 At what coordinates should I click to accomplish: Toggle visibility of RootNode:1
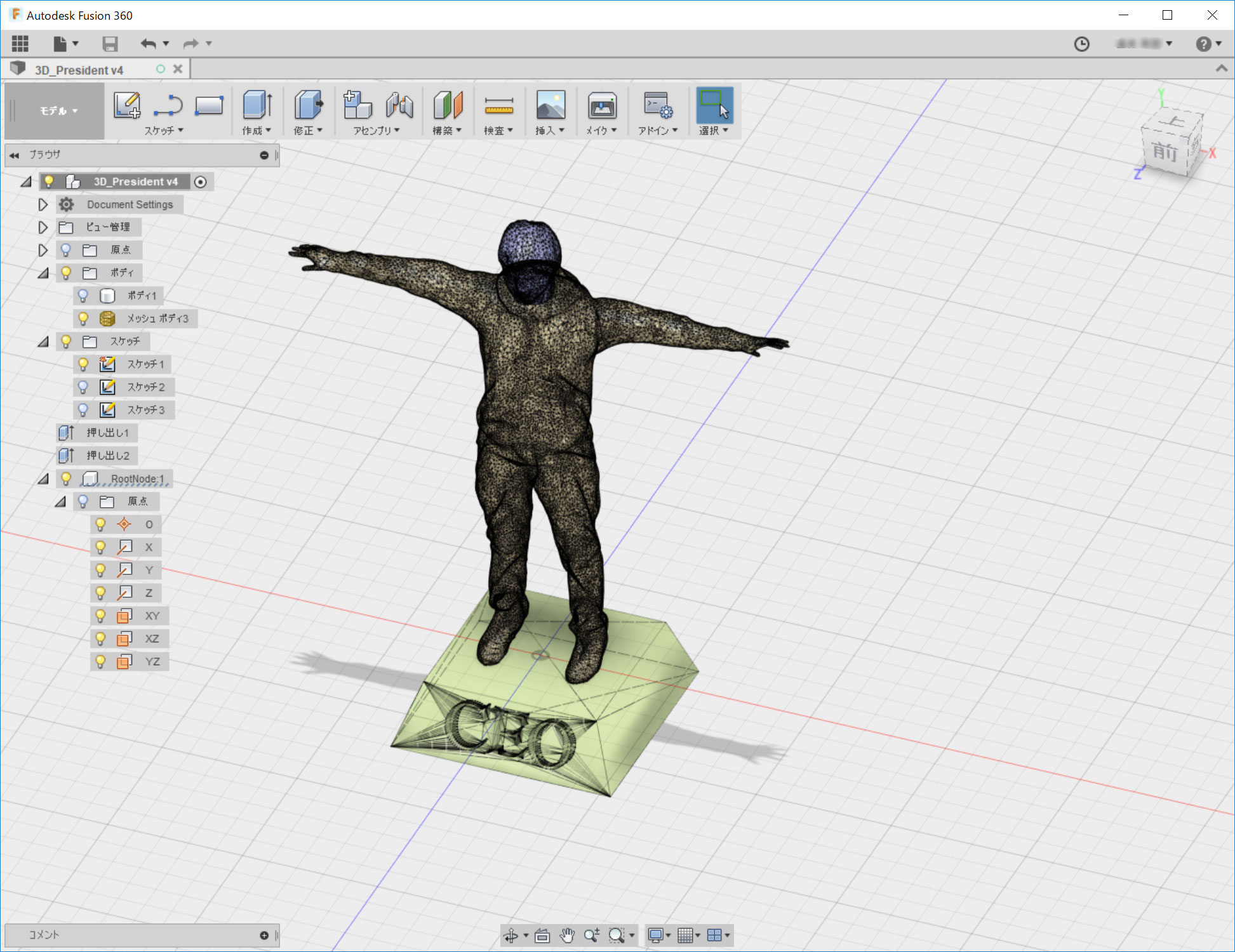tap(65, 479)
